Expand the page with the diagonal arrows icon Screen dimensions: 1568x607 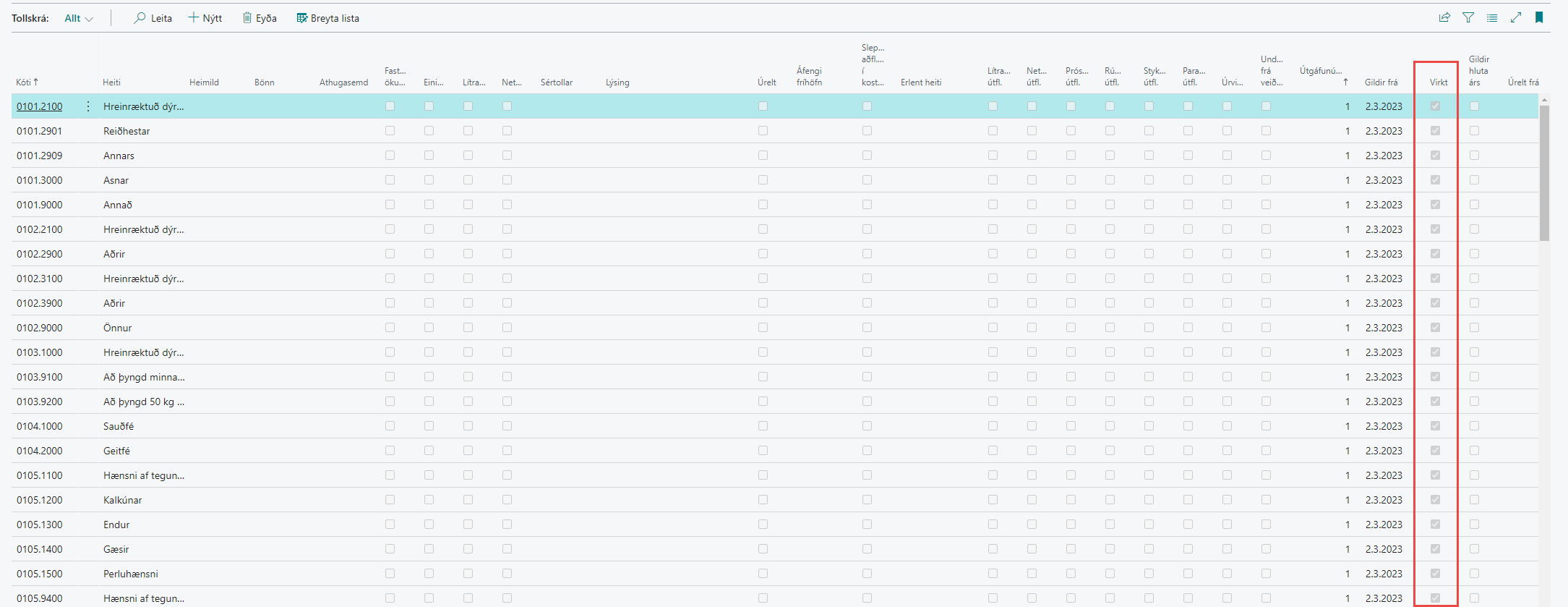[x=1516, y=18]
